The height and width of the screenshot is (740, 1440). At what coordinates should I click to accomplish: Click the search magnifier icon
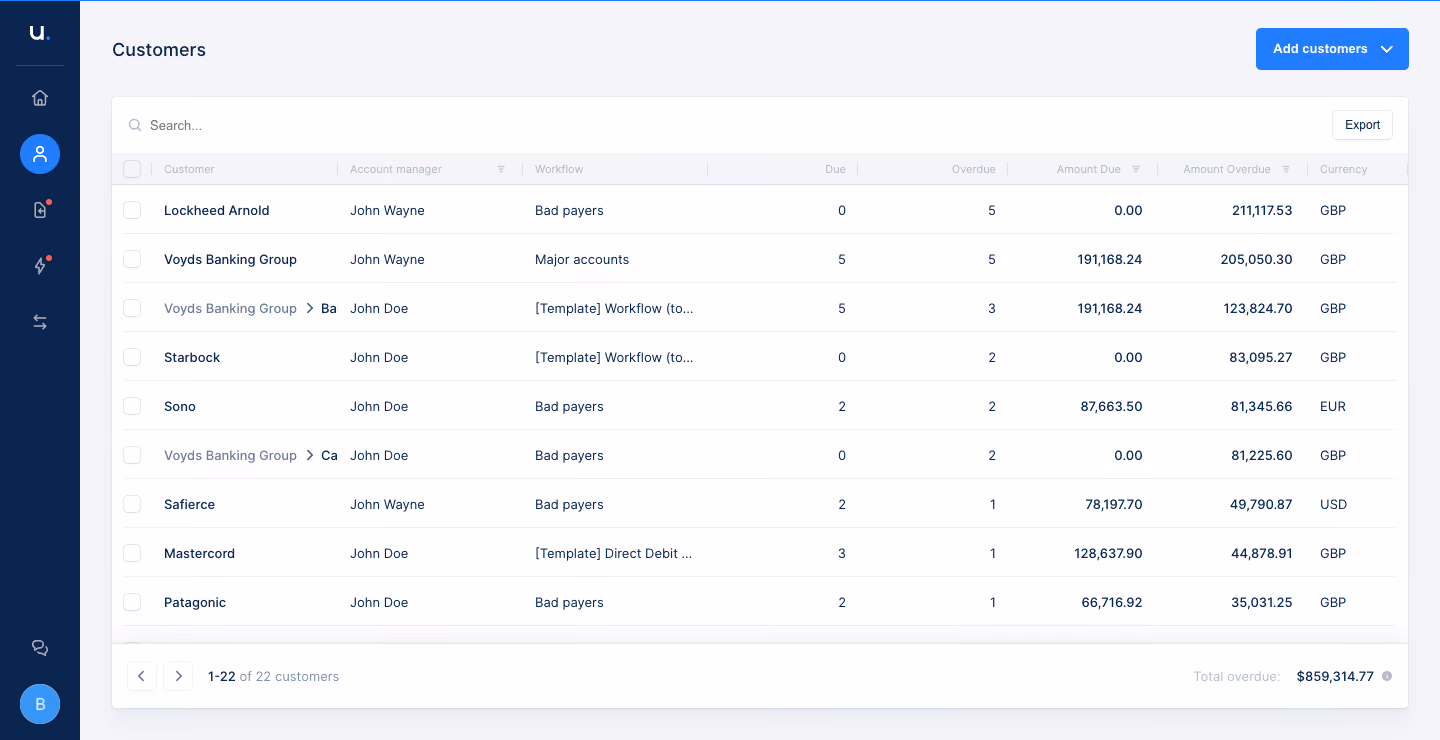(x=135, y=125)
